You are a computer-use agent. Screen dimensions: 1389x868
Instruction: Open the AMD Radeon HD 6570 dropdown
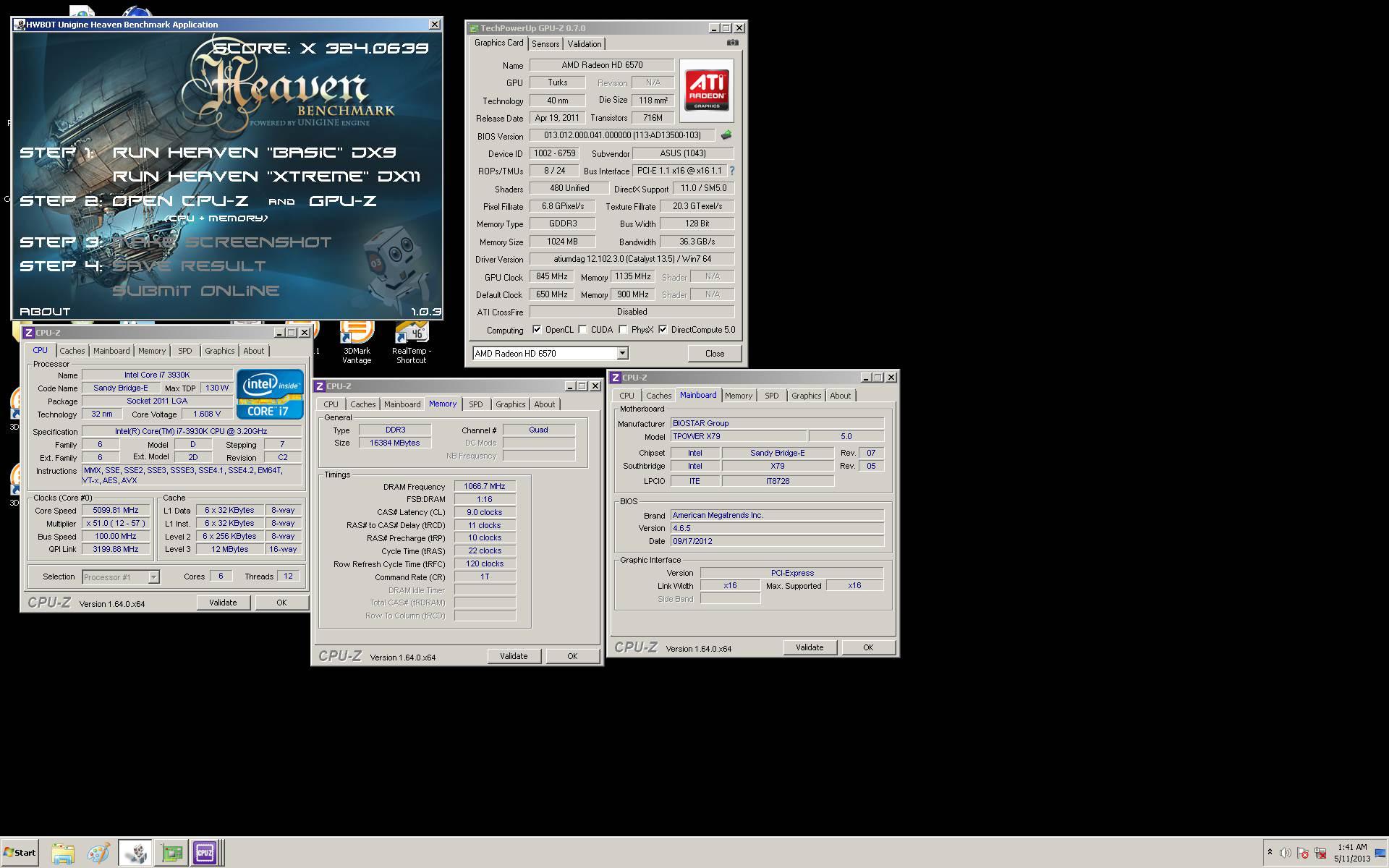point(622,354)
